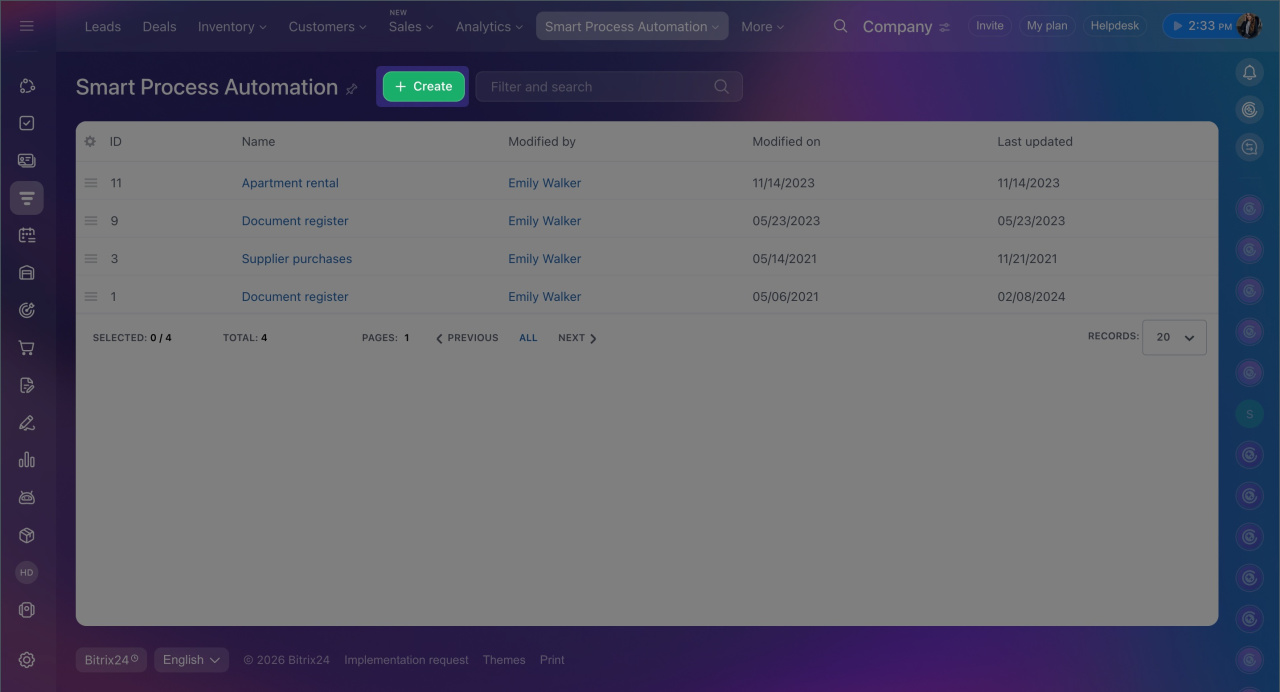The height and width of the screenshot is (692, 1280).
Task: Click the Filter and search field
Action: [x=598, y=87]
